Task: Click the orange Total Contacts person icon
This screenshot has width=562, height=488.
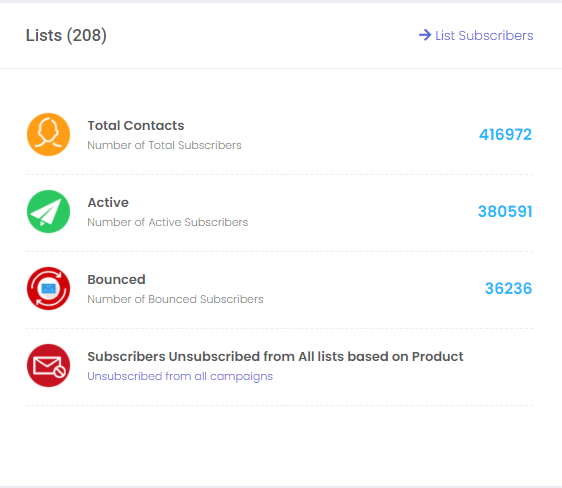Action: 48,135
